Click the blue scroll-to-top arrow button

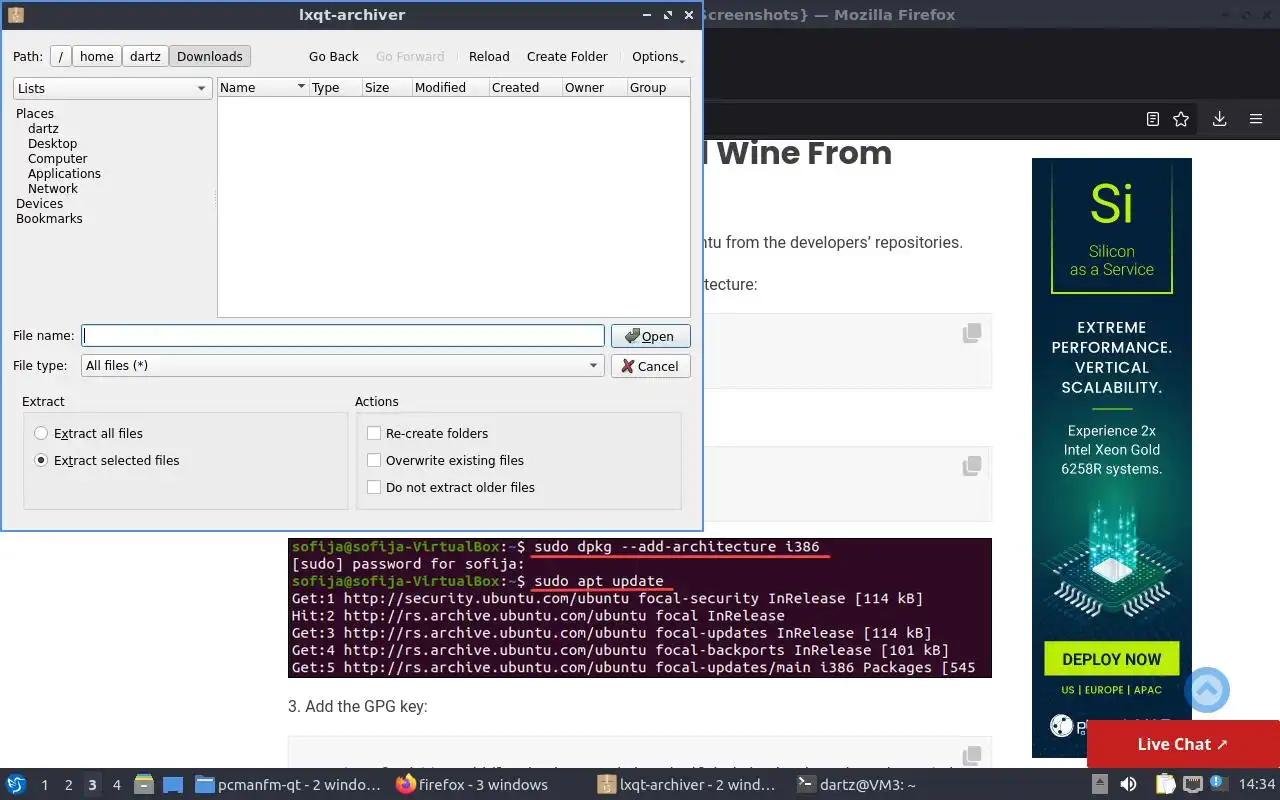(x=1207, y=690)
